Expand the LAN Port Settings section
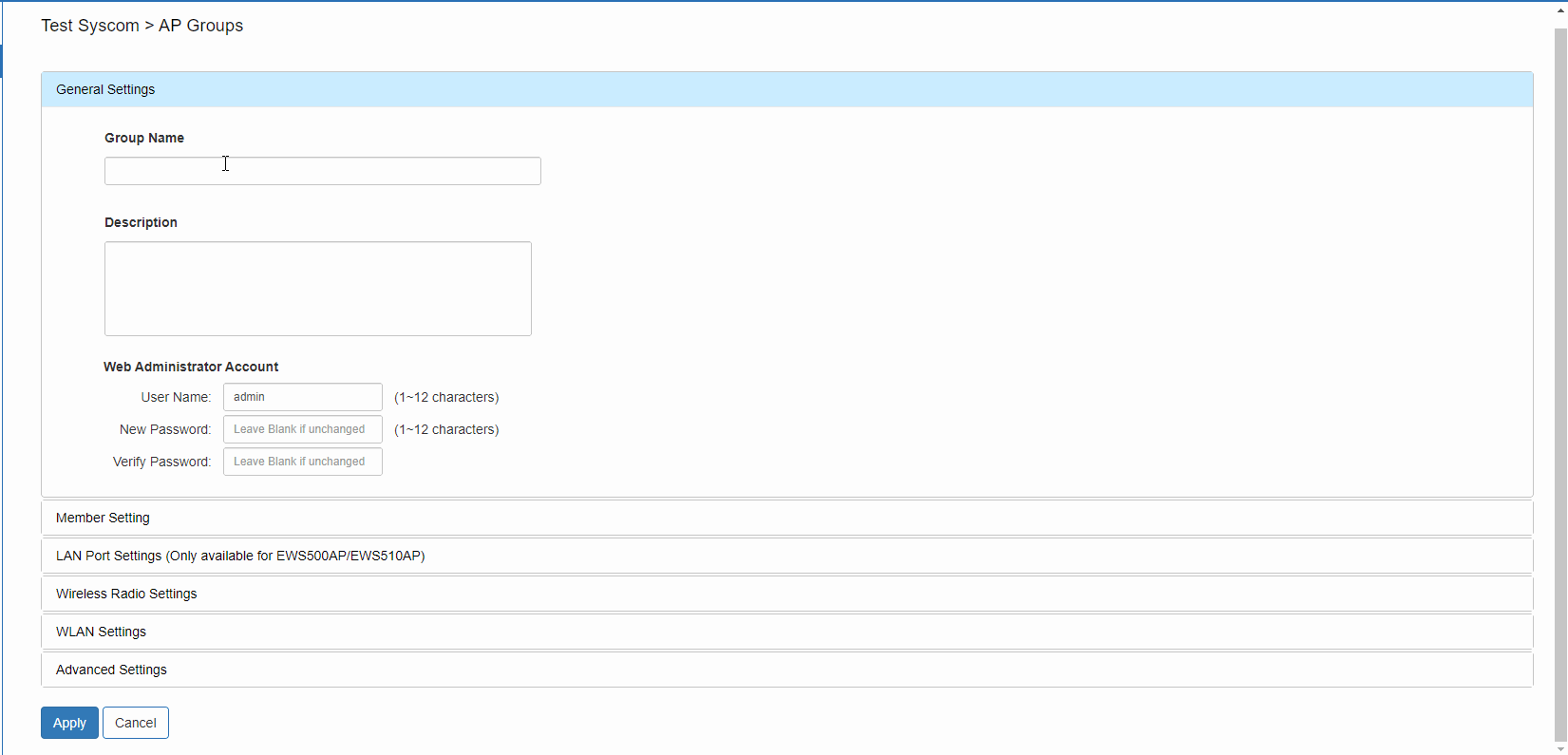Viewport: 1568px width, 755px height. [787, 556]
